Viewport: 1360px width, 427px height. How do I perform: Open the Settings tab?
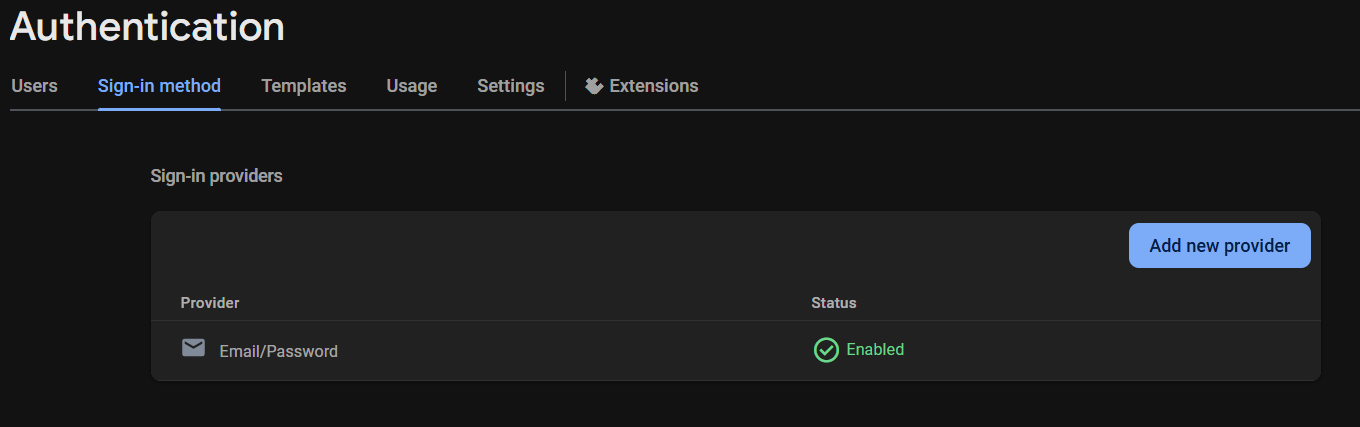(x=511, y=86)
